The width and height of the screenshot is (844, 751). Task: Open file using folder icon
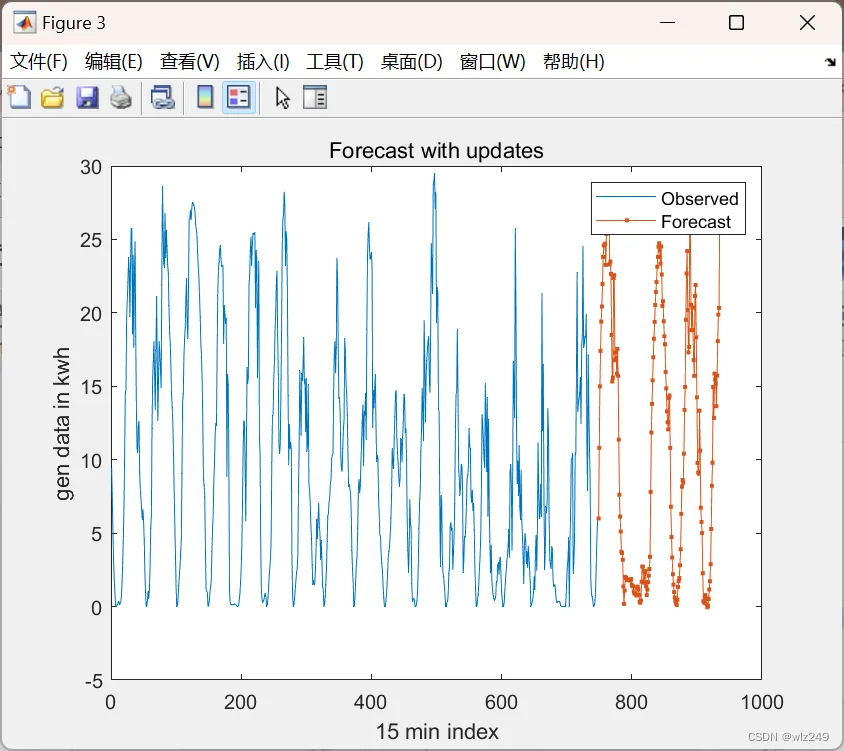click(53, 97)
